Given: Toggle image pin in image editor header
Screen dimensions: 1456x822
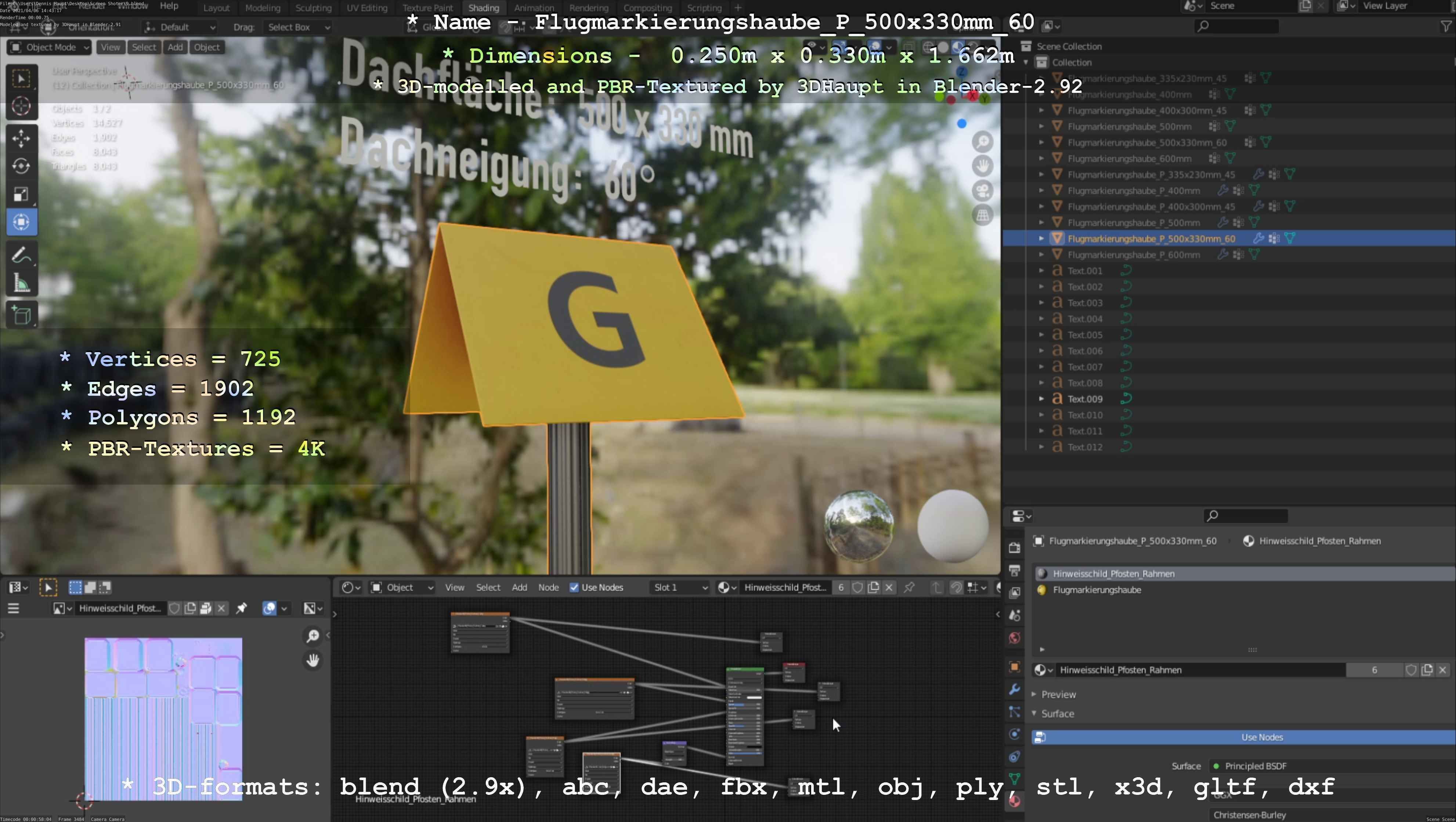Looking at the screenshot, I should [241, 608].
